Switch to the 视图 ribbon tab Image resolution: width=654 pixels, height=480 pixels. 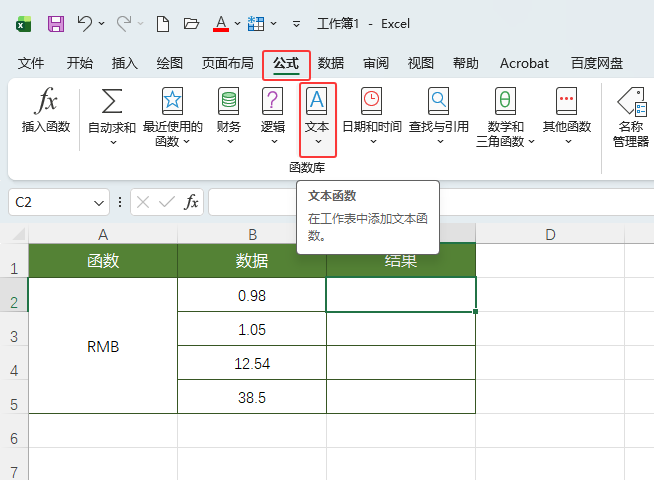[421, 63]
